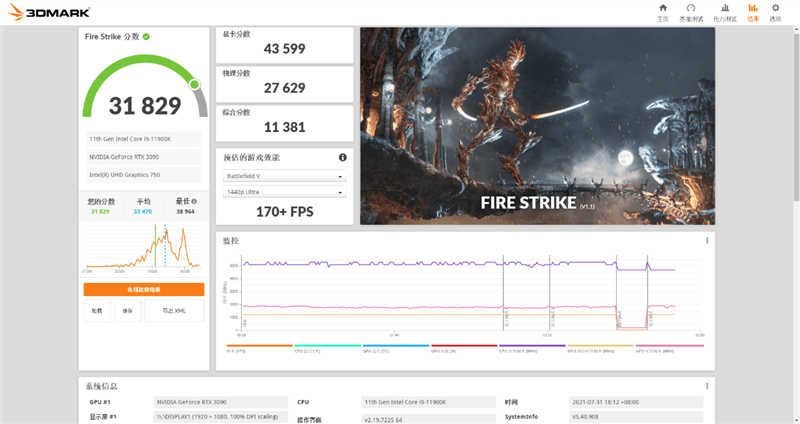The image size is (800, 424).
Task: Open the monitoring panel three-dot menu
Action: pos(707,240)
